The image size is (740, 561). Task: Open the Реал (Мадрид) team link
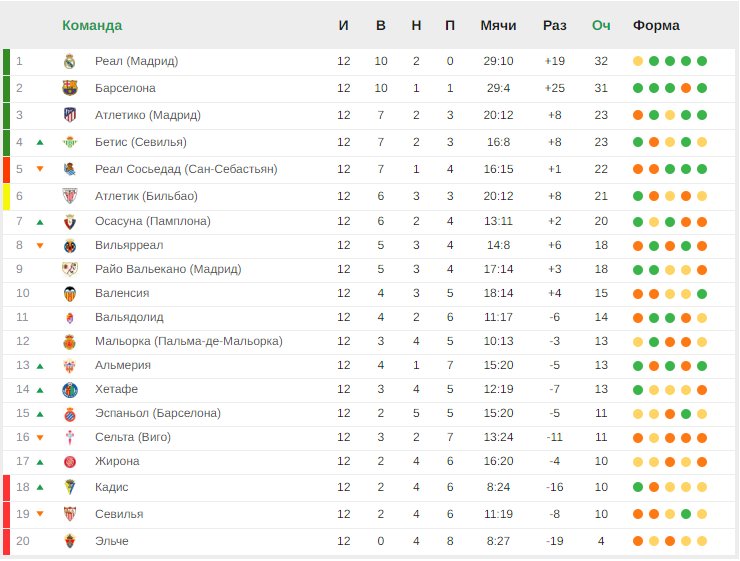136,61
